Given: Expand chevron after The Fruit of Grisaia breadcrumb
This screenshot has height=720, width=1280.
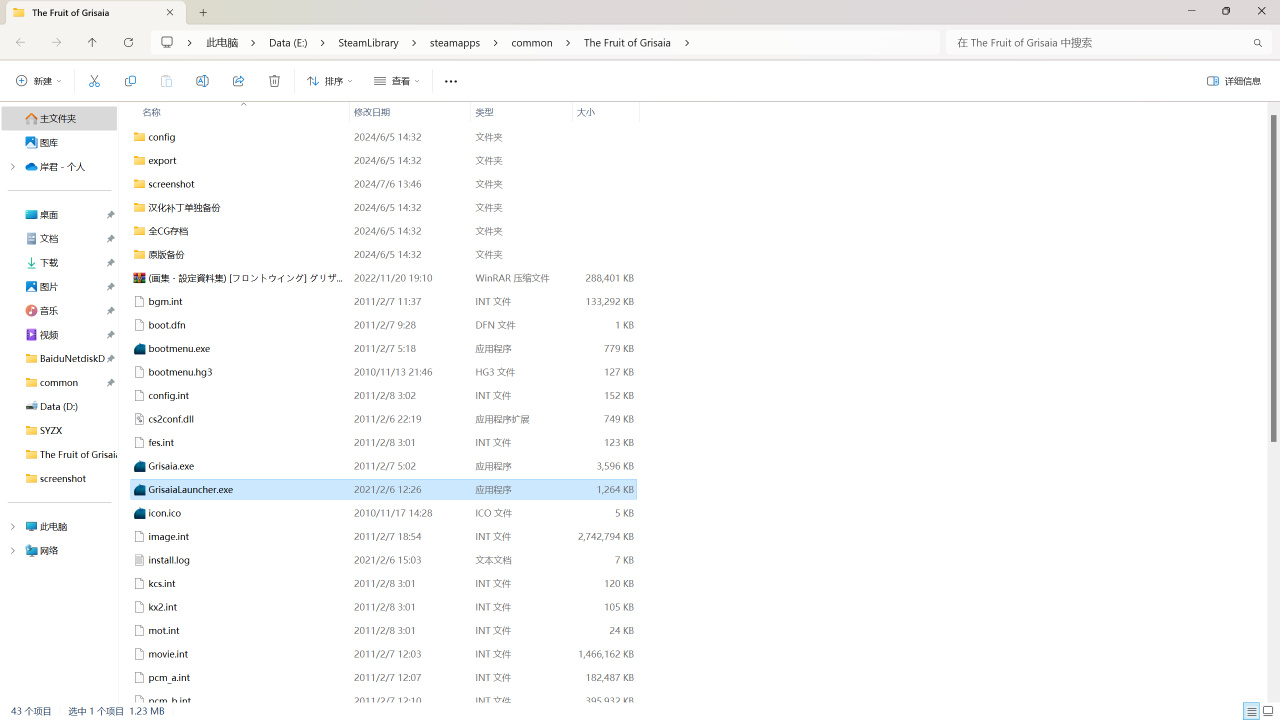Looking at the screenshot, I should [687, 43].
